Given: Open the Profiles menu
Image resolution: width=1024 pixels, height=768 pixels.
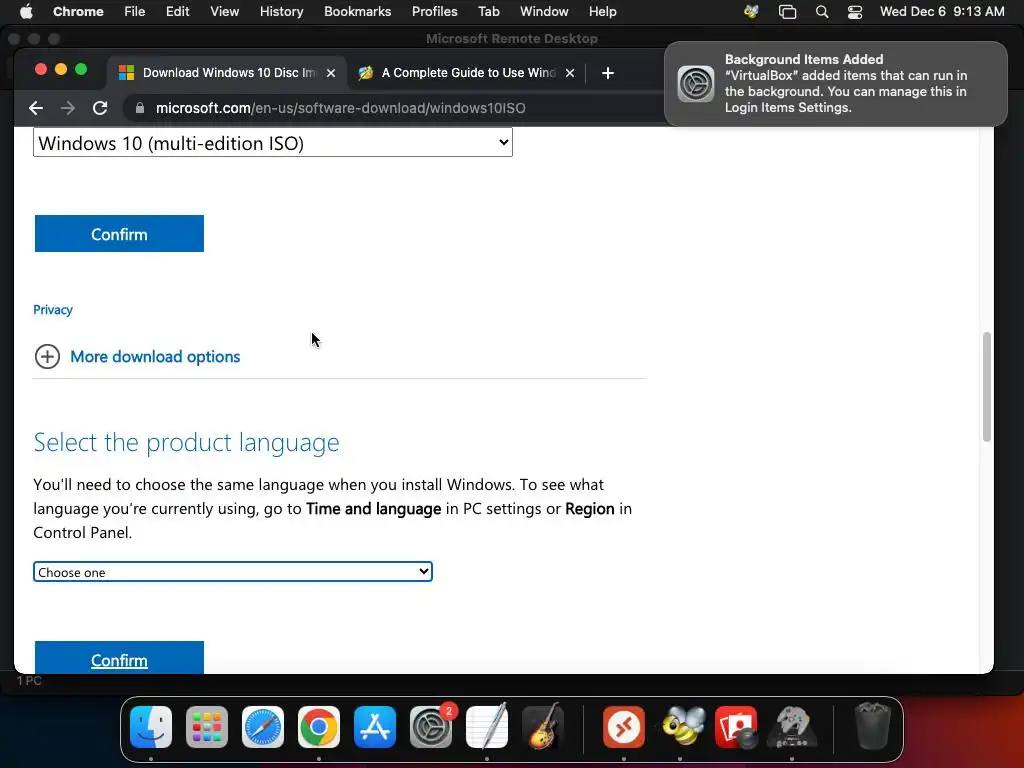Looking at the screenshot, I should [434, 12].
